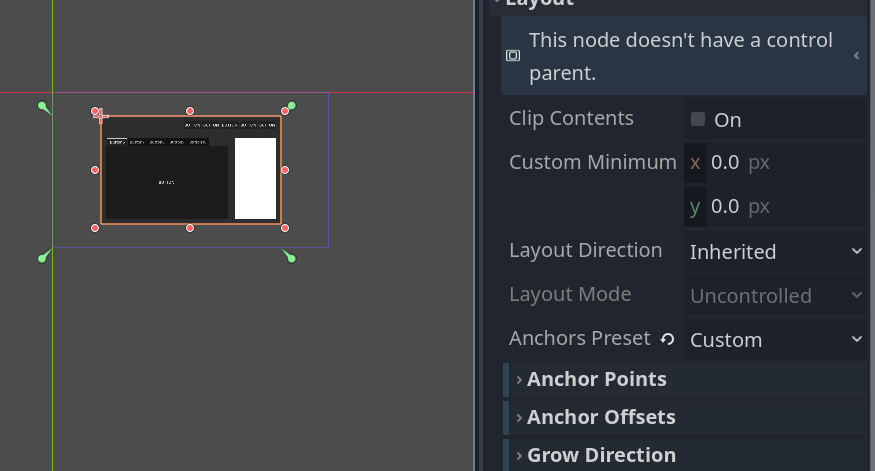Click the Custom Minimum x value field
The height and width of the screenshot is (471, 875).
coord(740,162)
